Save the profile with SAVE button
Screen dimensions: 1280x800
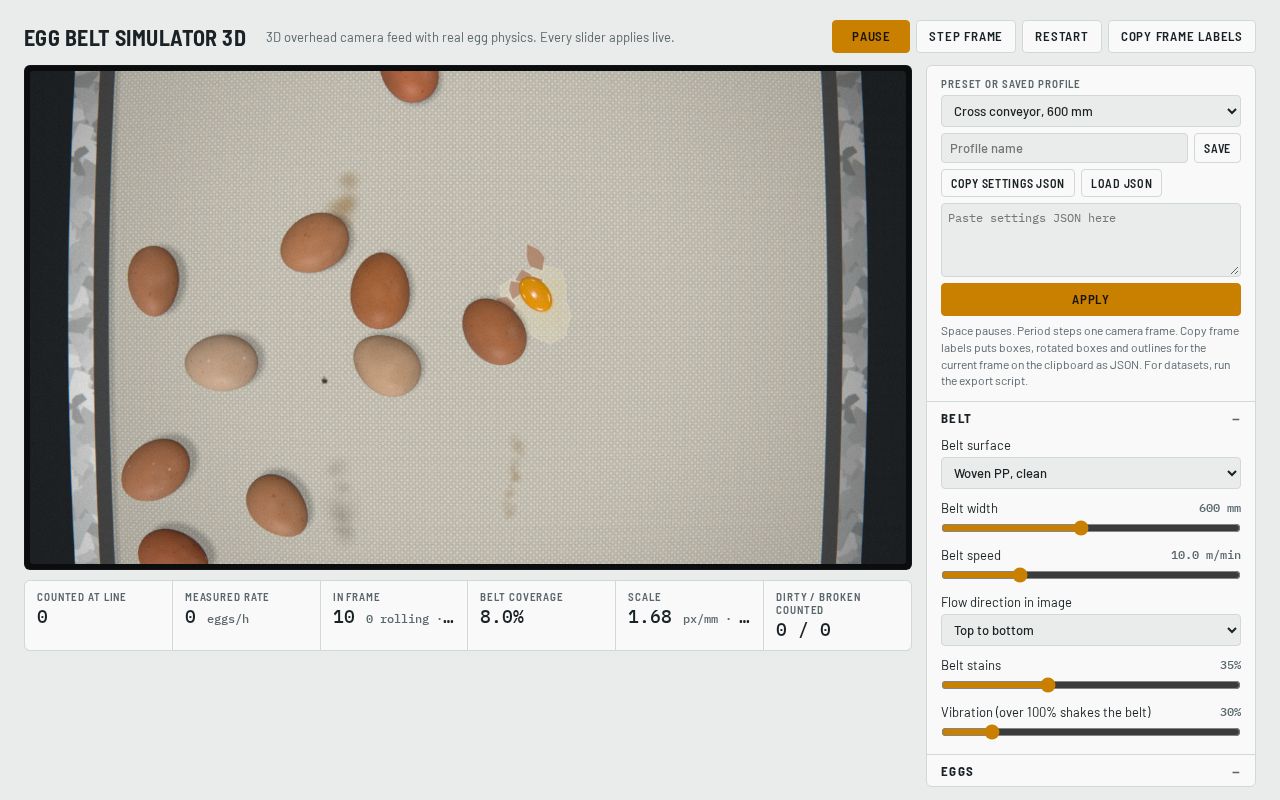click(1217, 148)
